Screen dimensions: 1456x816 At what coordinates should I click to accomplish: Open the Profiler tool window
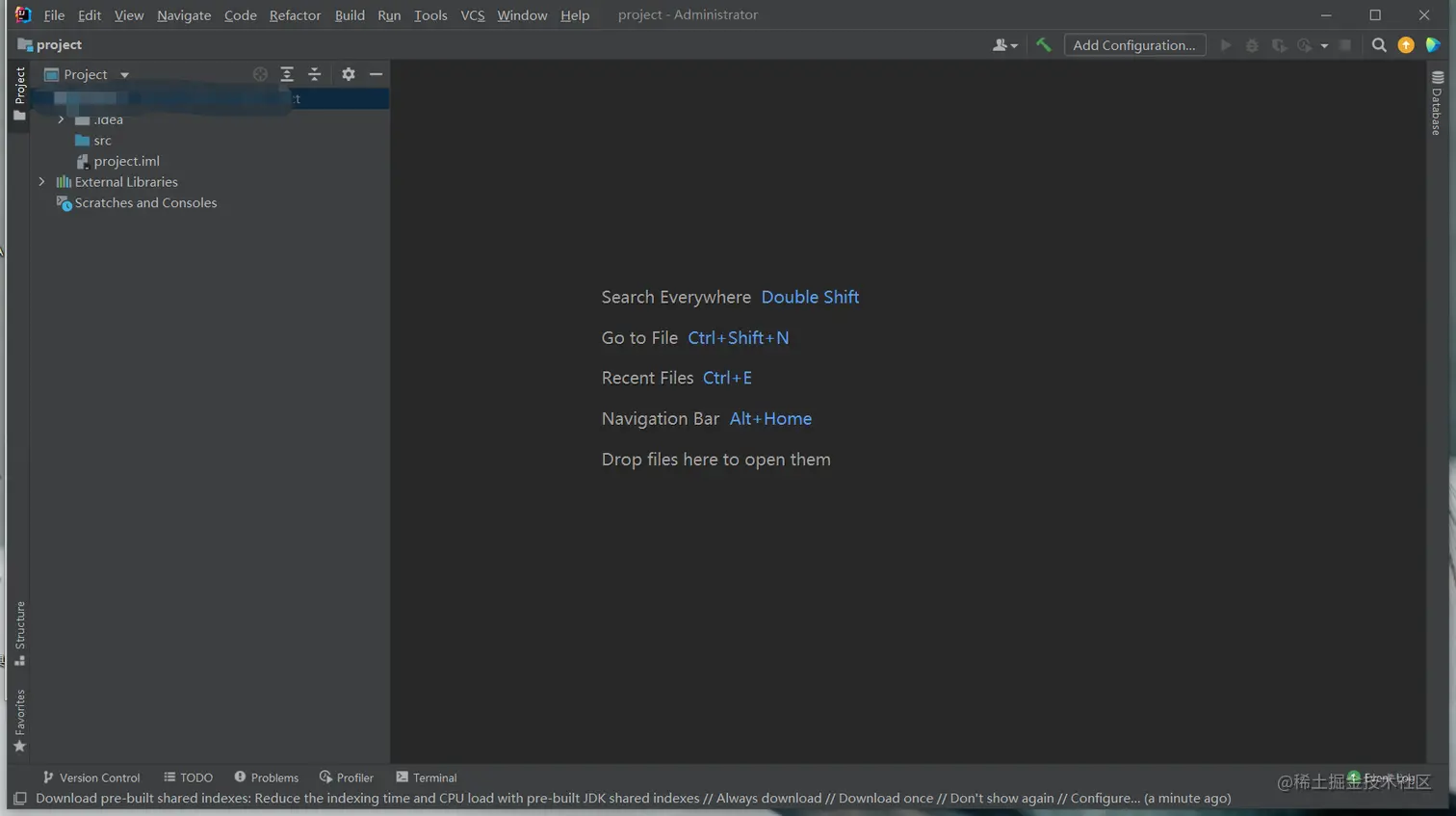347,777
